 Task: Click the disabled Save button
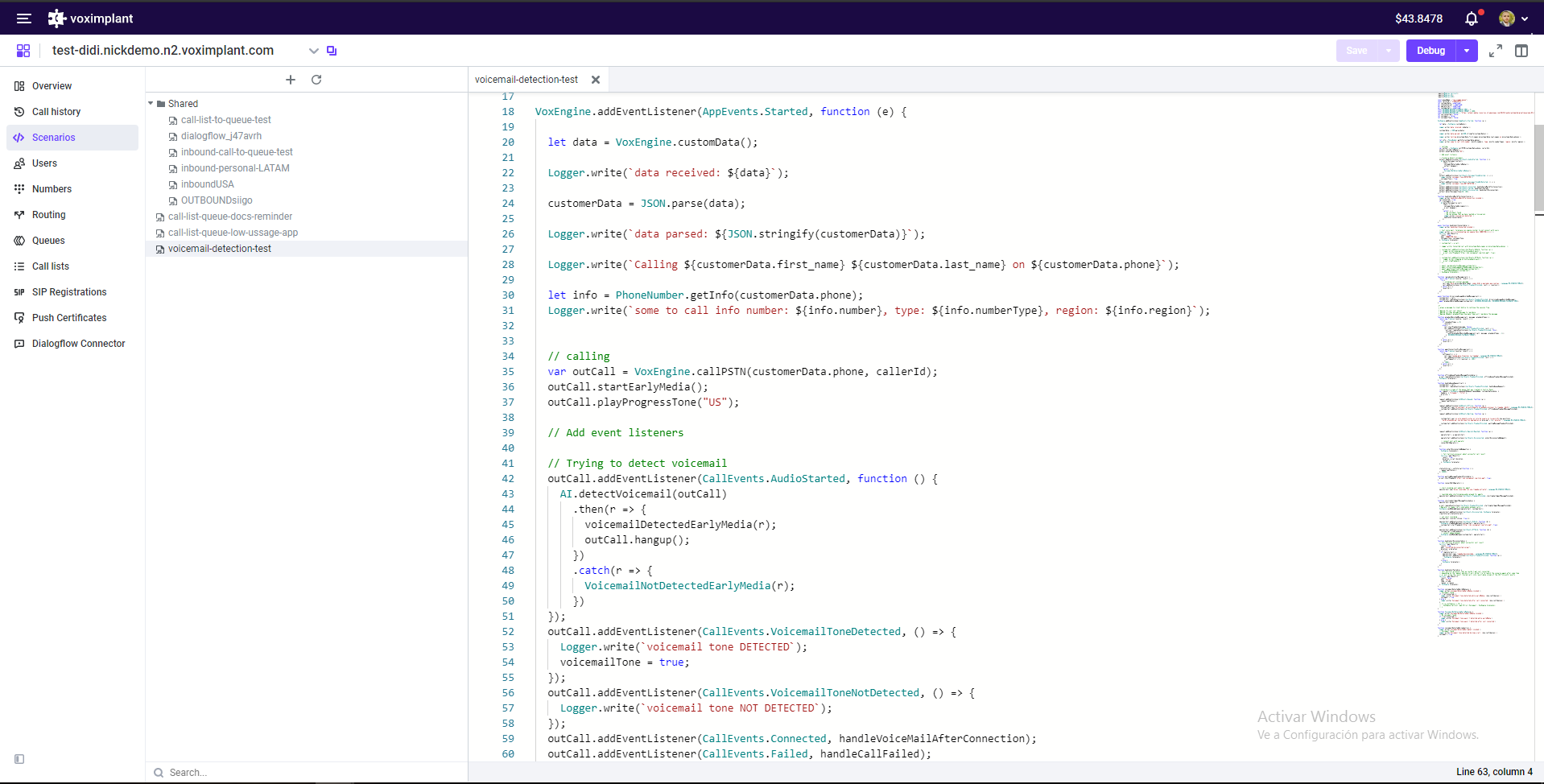pyautogui.click(x=1356, y=51)
